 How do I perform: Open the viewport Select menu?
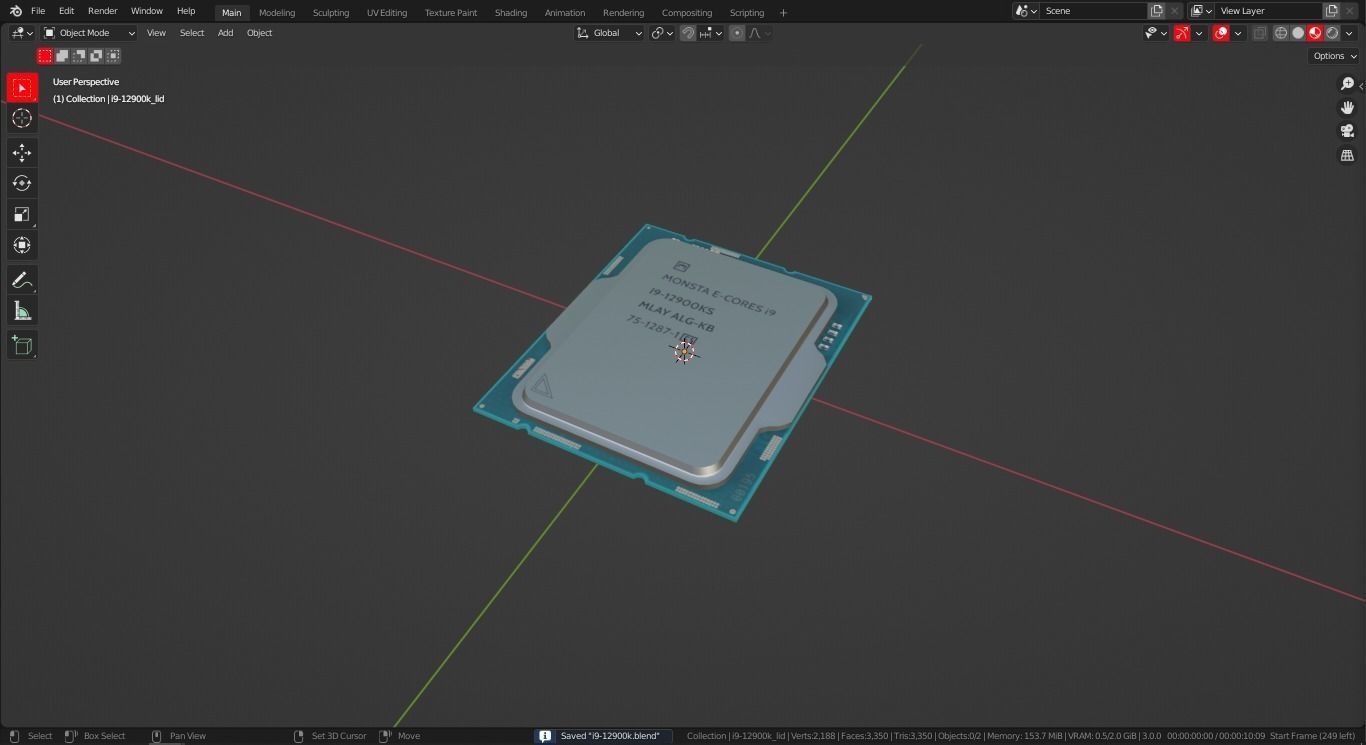192,33
